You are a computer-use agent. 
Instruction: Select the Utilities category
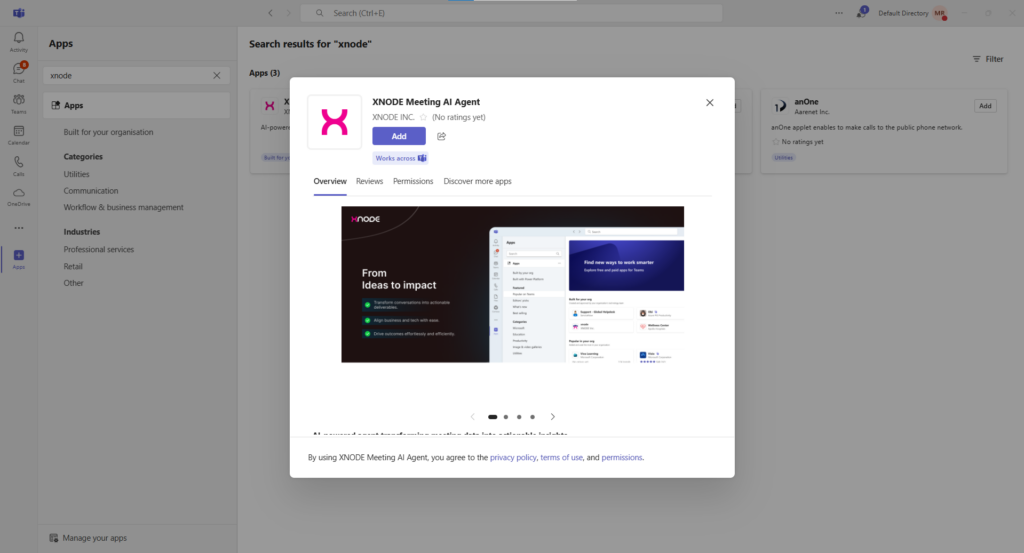(x=76, y=174)
